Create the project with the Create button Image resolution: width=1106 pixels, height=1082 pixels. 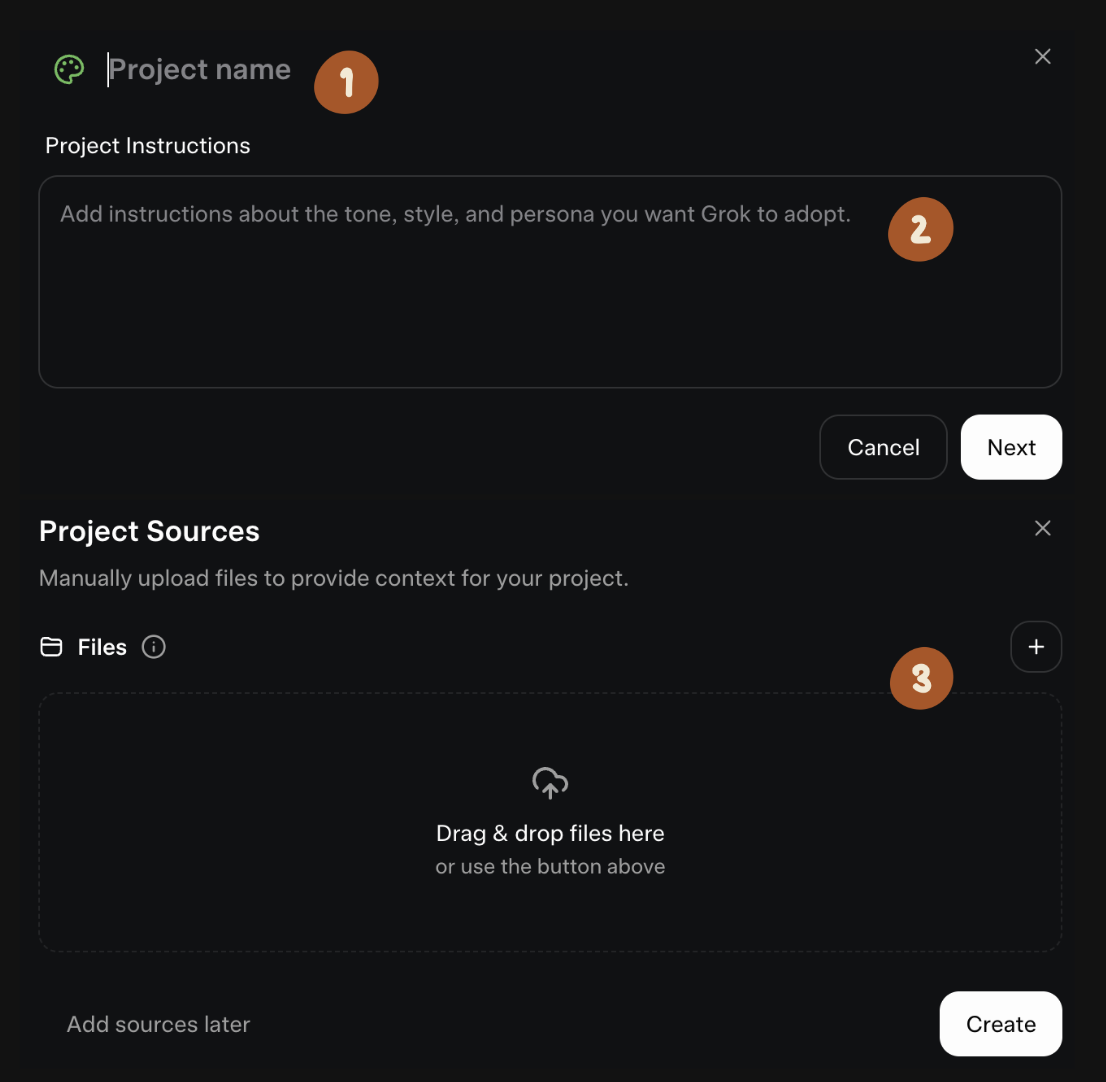click(1000, 1024)
